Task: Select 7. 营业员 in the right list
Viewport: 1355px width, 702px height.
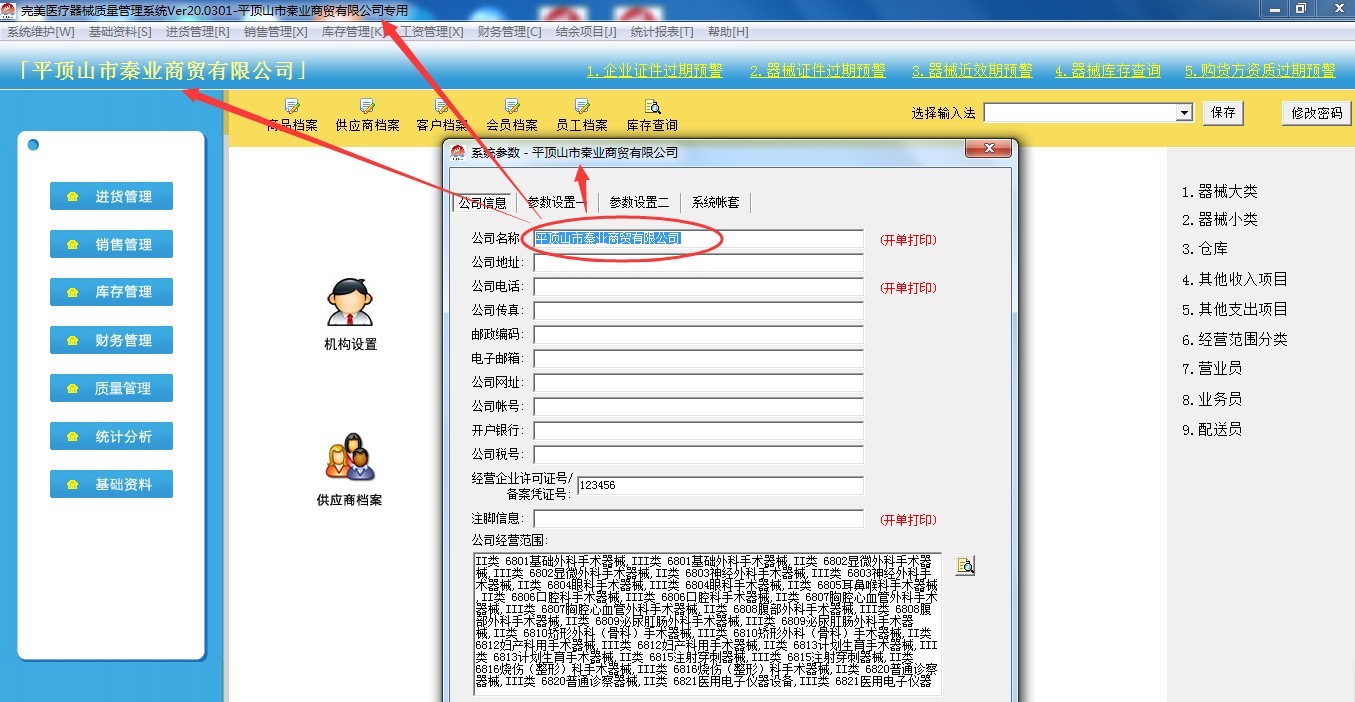Action: 1212,369
